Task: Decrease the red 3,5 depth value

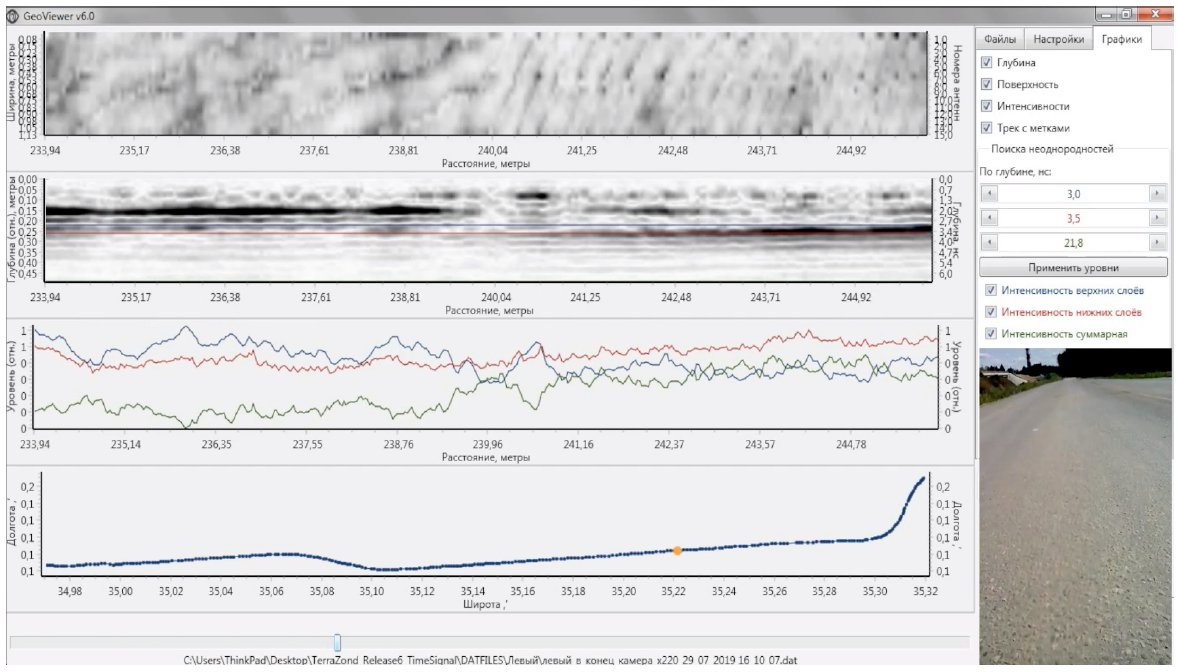Action: pyautogui.click(x=987, y=218)
